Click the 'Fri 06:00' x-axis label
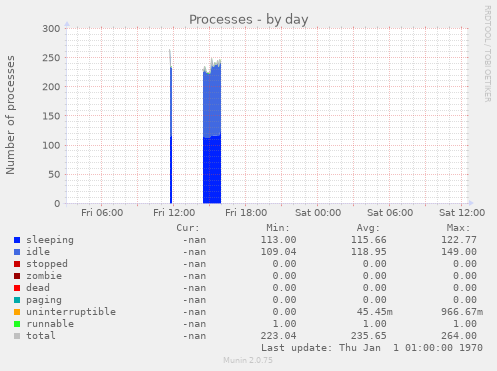 pyautogui.click(x=102, y=213)
